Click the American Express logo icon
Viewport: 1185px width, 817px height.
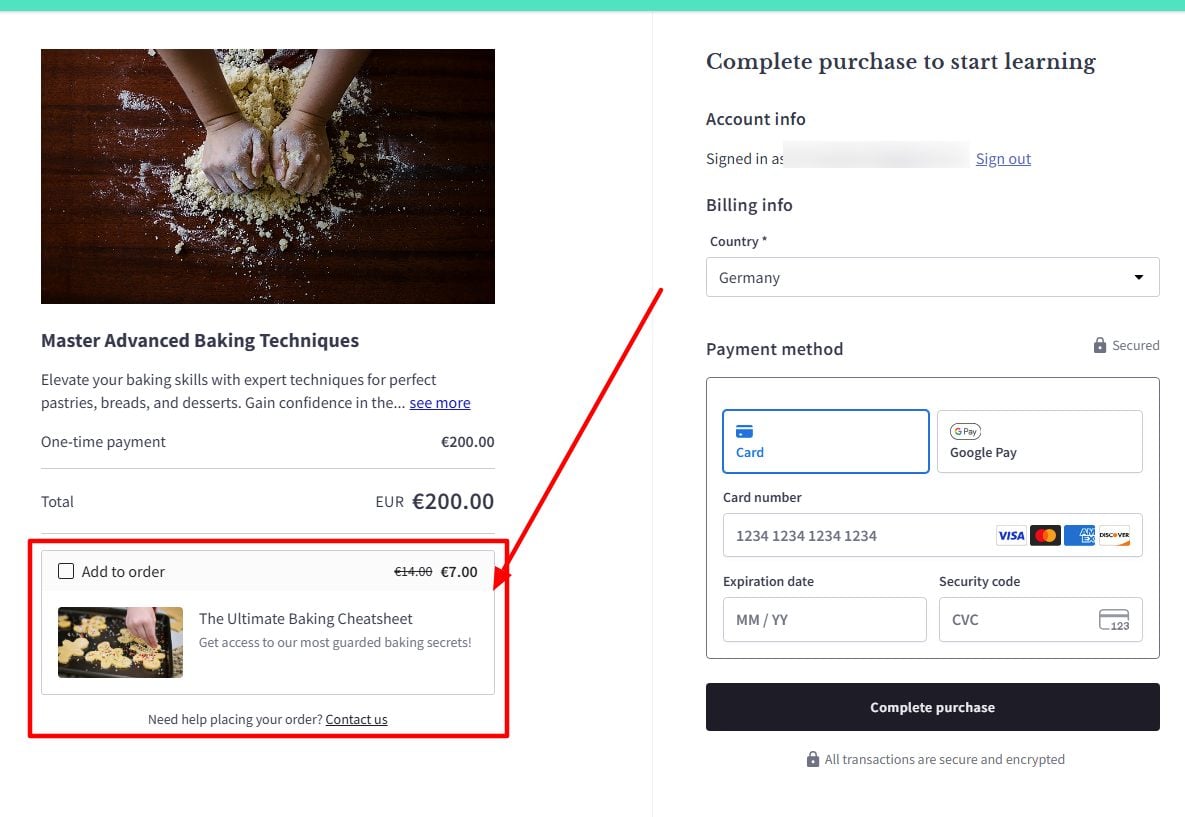(1079, 536)
